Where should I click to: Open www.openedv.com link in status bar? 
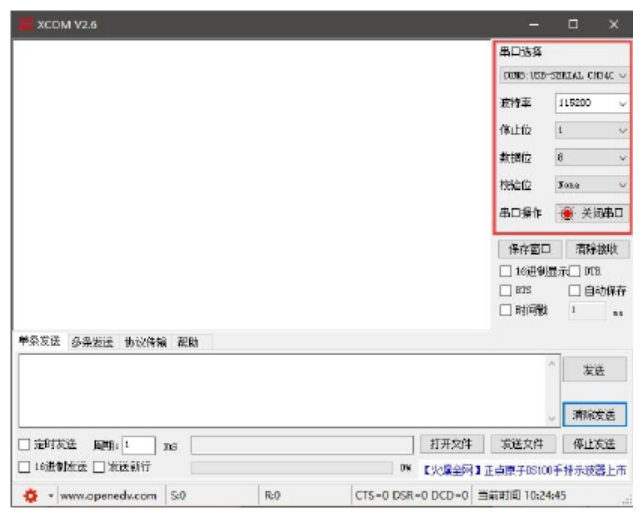point(109,496)
